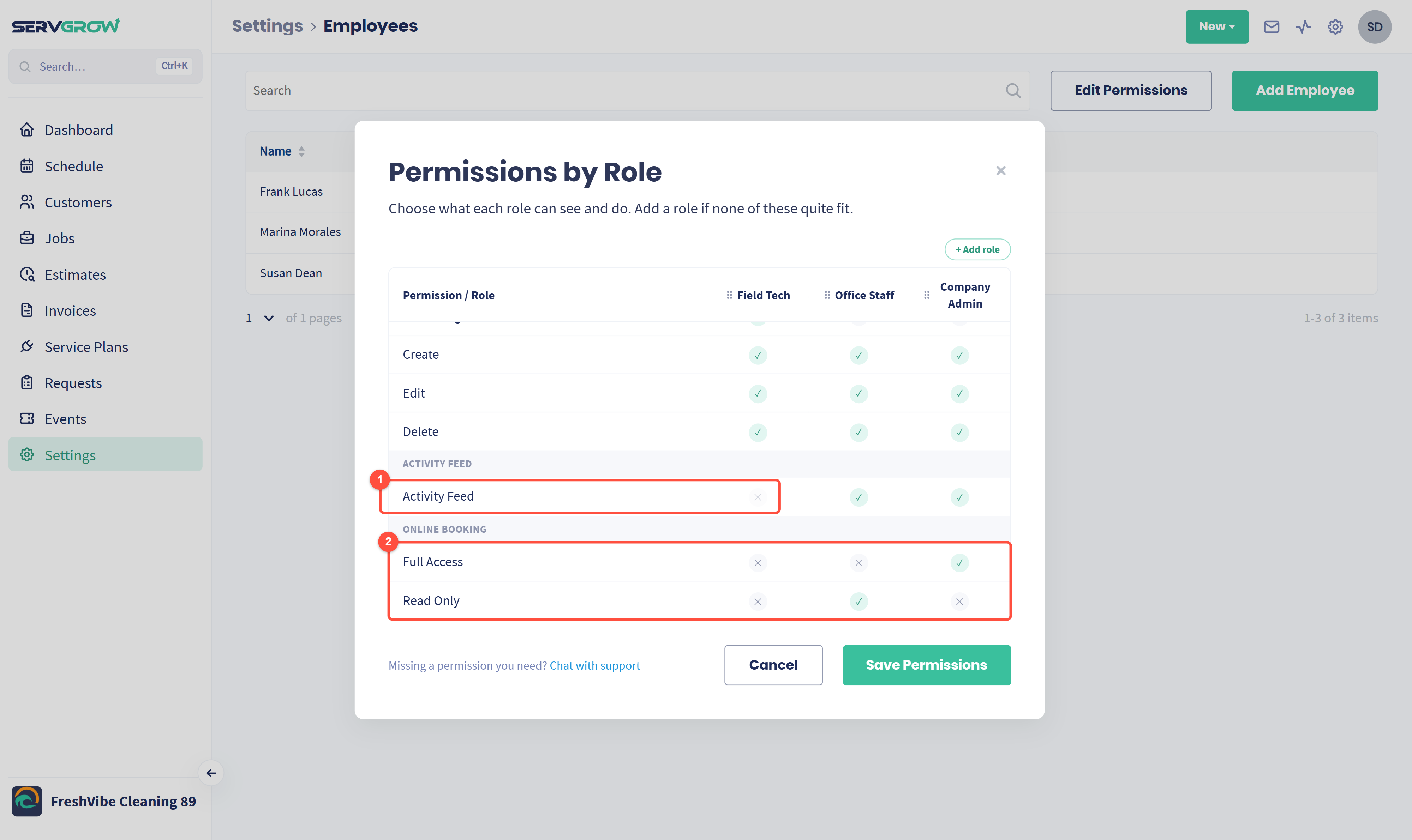Click the sidebar Search field
This screenshot has height=840, width=1412.
[x=105, y=66]
